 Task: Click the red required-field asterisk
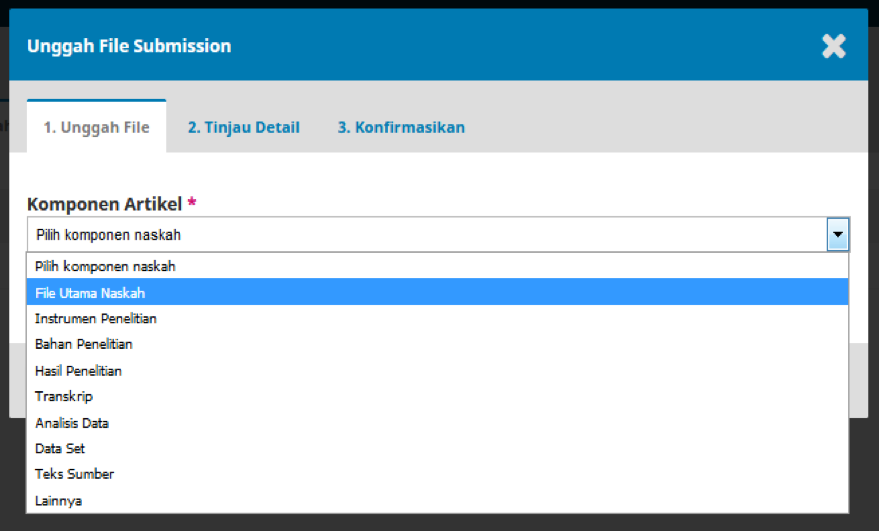[192, 203]
